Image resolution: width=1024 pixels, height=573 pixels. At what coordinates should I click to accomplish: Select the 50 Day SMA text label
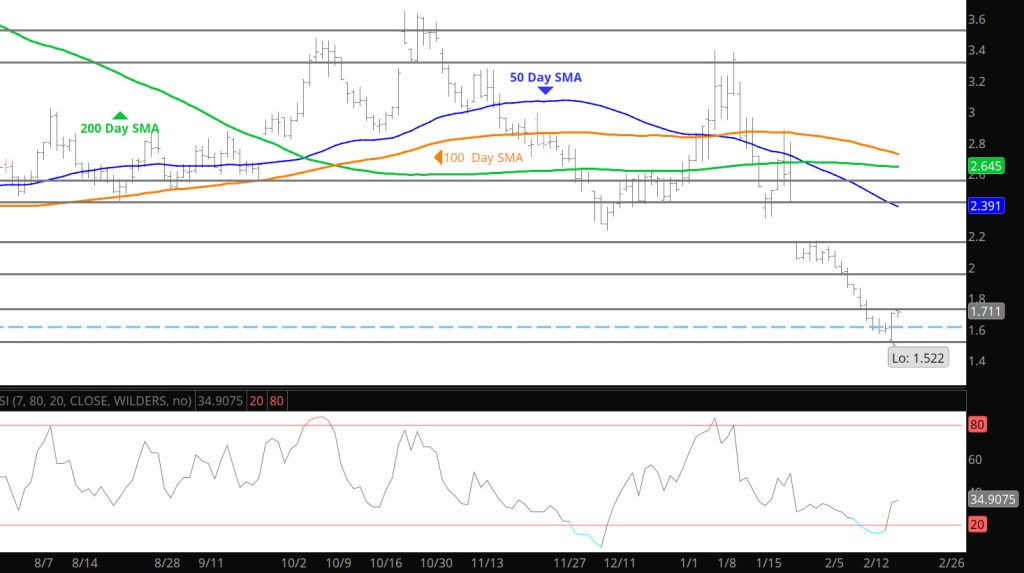pyautogui.click(x=545, y=77)
